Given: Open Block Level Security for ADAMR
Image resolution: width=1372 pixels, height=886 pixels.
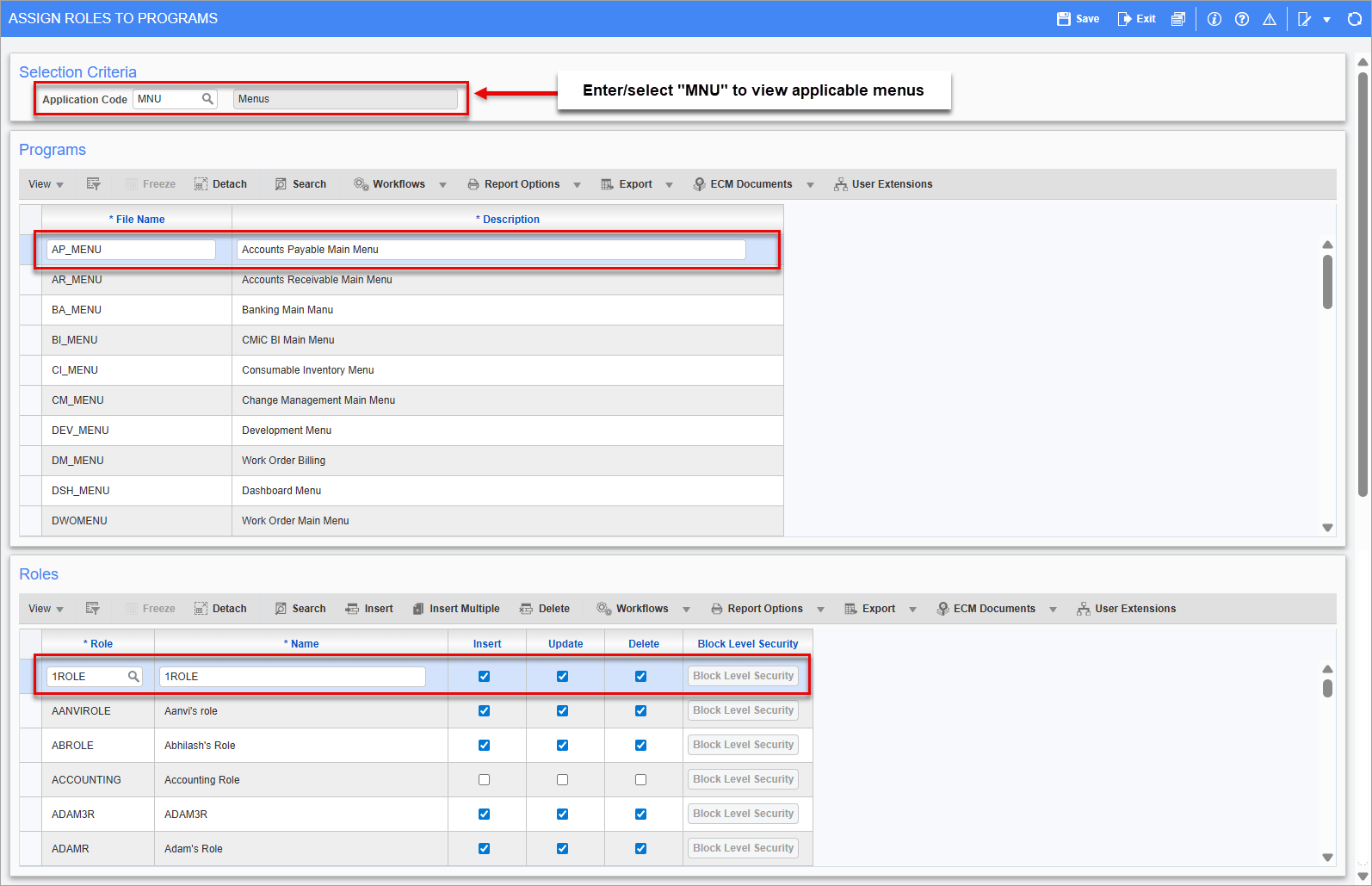Looking at the screenshot, I should (x=744, y=848).
